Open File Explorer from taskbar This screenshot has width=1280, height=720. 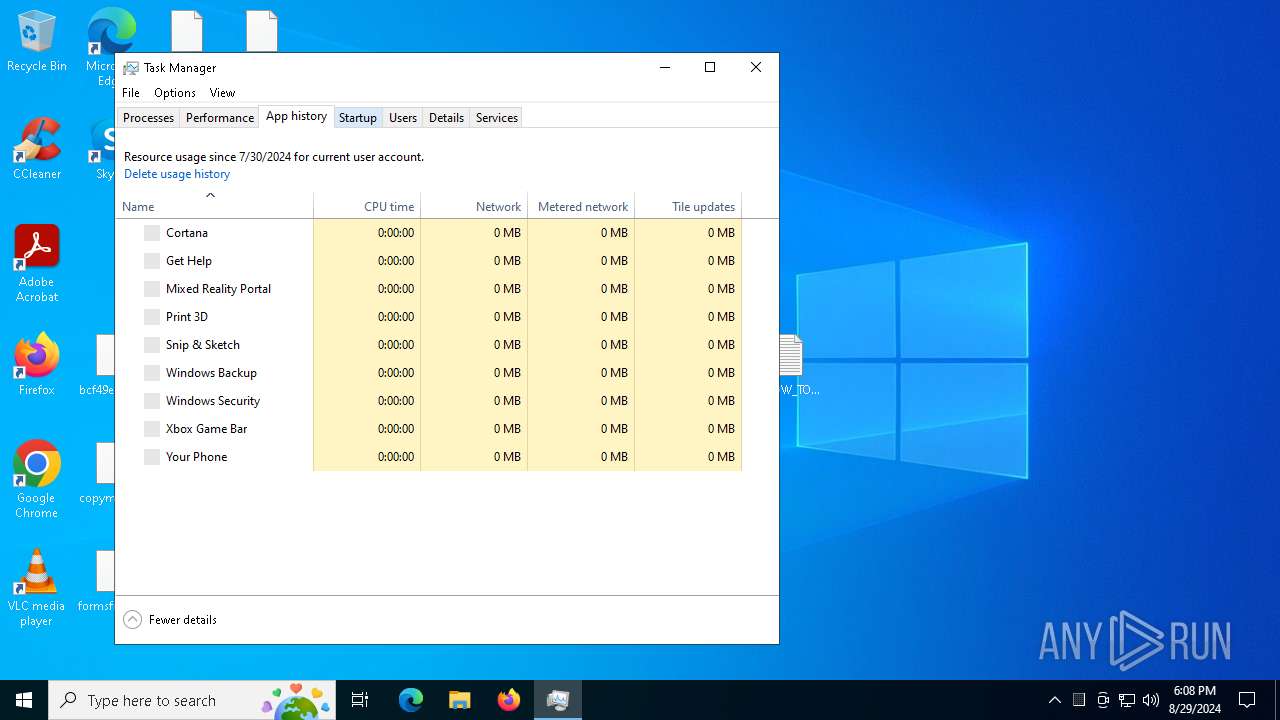coord(460,700)
